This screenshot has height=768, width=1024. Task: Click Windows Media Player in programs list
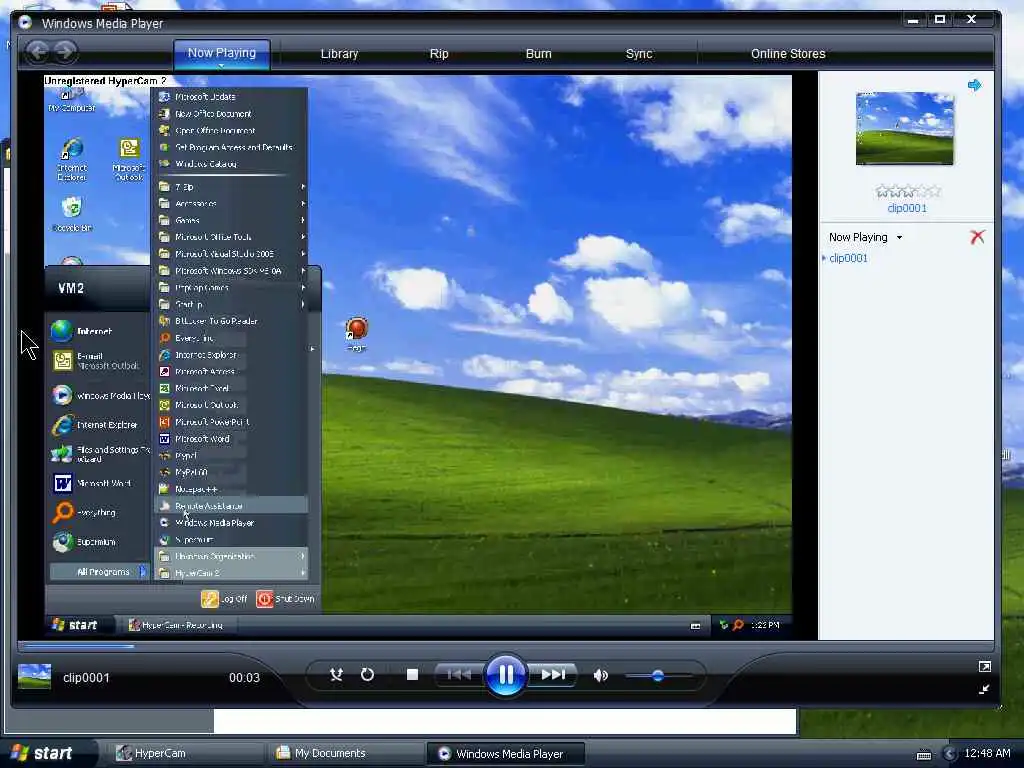pos(231,523)
